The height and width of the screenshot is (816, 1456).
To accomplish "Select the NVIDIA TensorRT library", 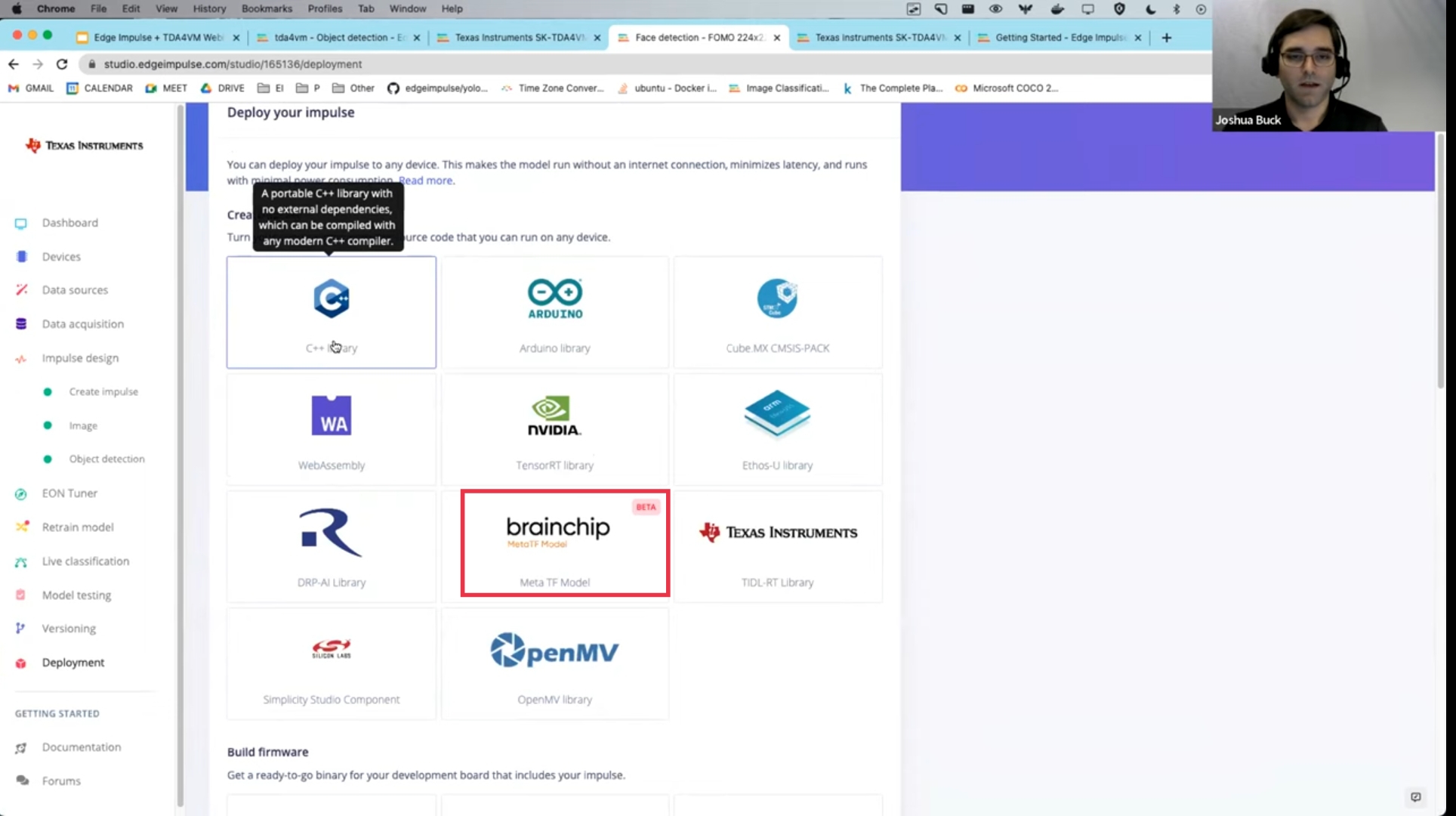I will click(555, 429).
